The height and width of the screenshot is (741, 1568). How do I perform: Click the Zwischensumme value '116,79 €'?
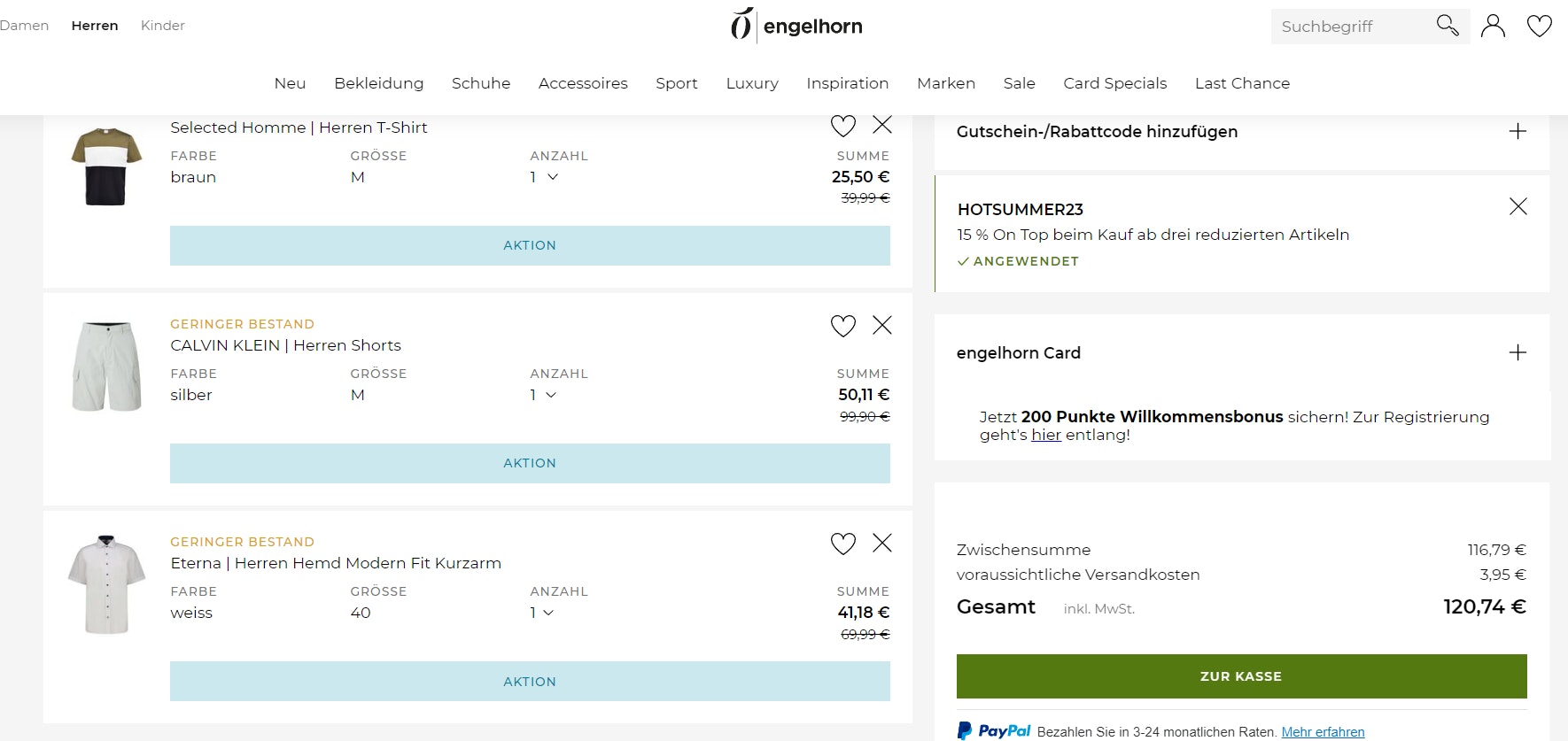(1497, 550)
